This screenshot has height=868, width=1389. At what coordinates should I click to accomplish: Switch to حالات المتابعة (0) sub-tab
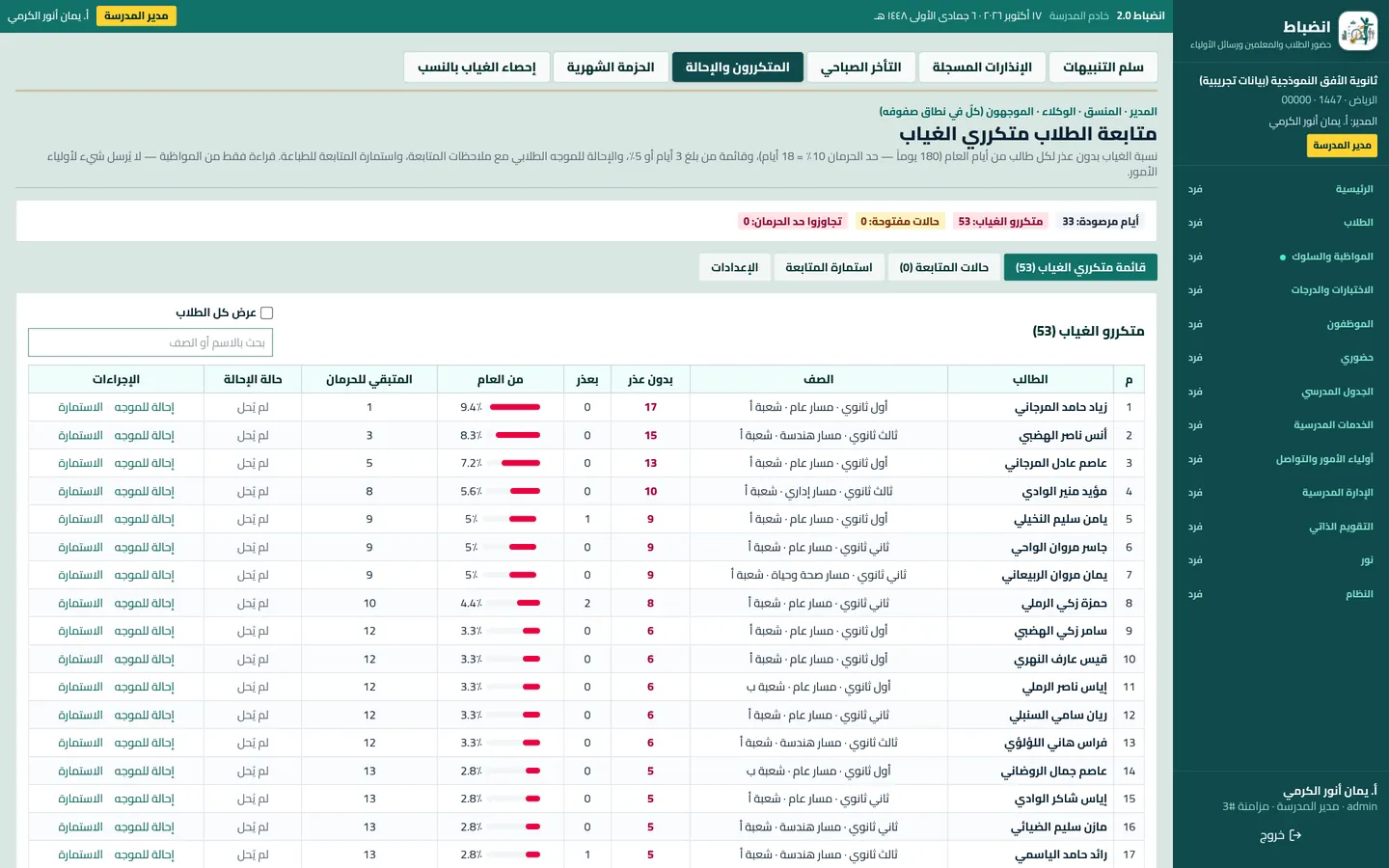[943, 267]
